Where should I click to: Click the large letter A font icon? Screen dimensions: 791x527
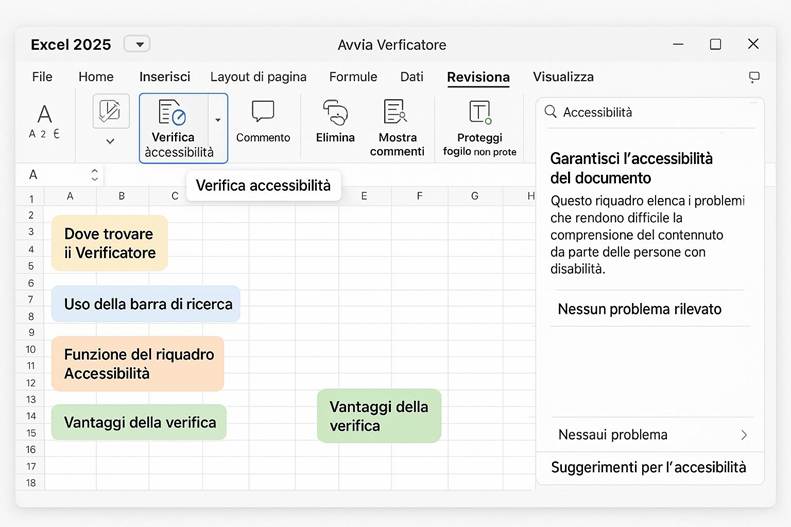44,114
